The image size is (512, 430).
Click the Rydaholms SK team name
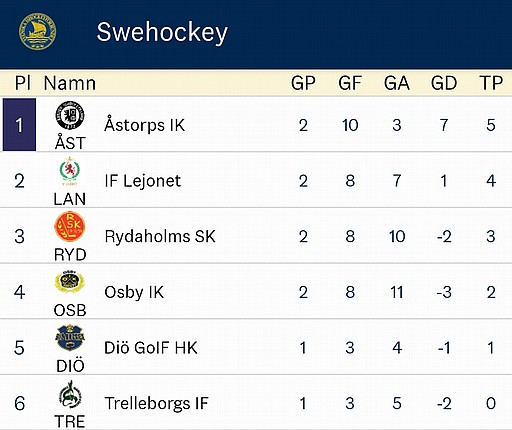coord(160,237)
